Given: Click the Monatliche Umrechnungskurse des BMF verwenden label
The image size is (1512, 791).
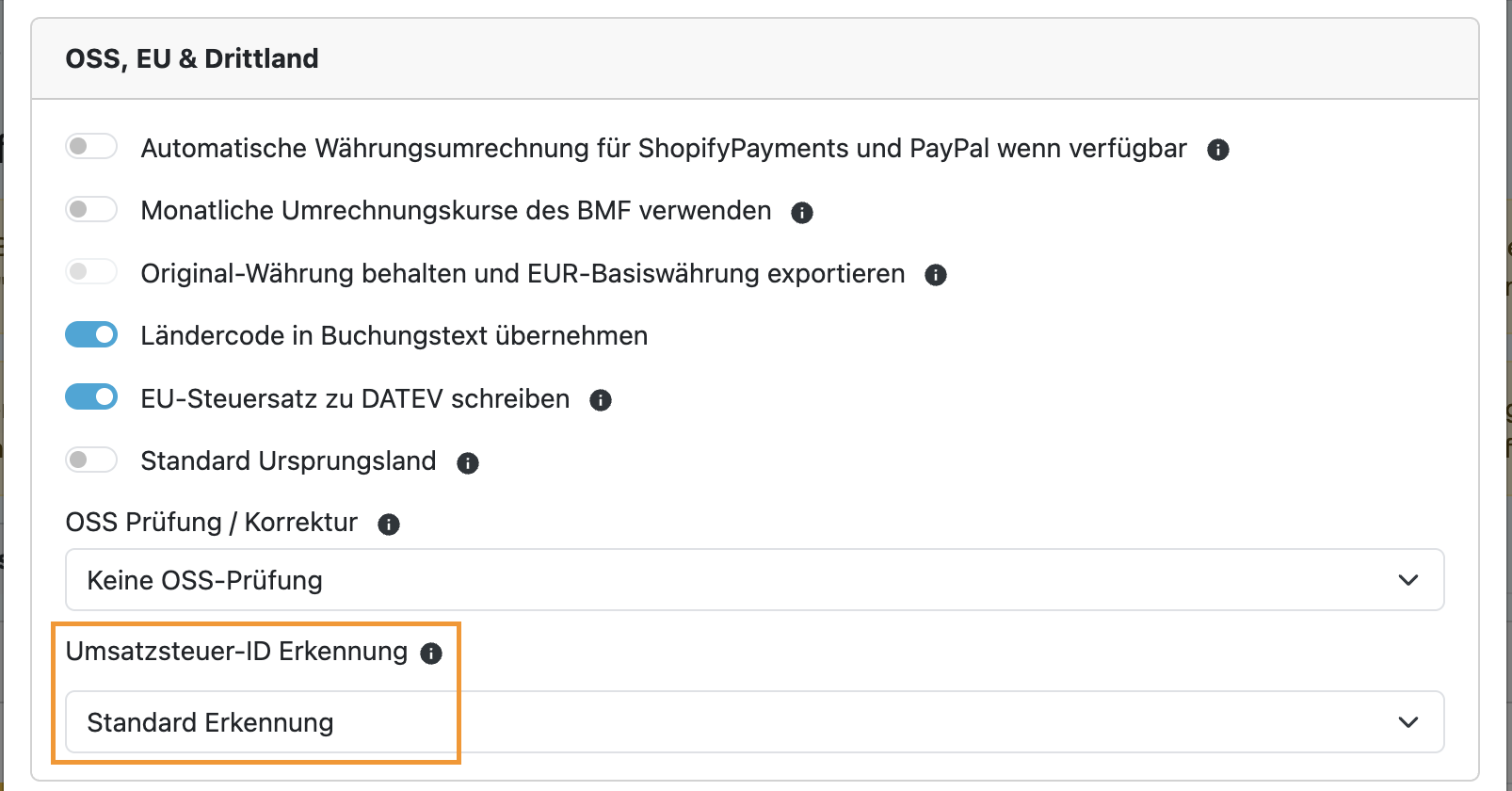Looking at the screenshot, I should tap(456, 211).
